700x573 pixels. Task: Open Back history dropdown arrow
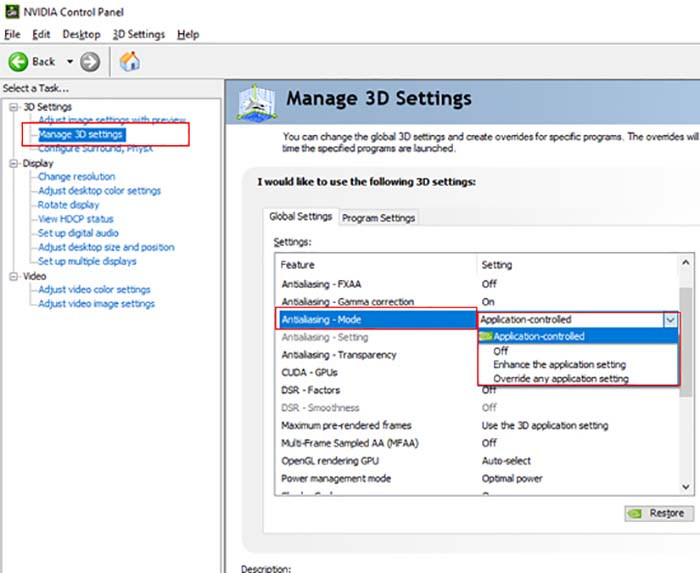tap(70, 62)
